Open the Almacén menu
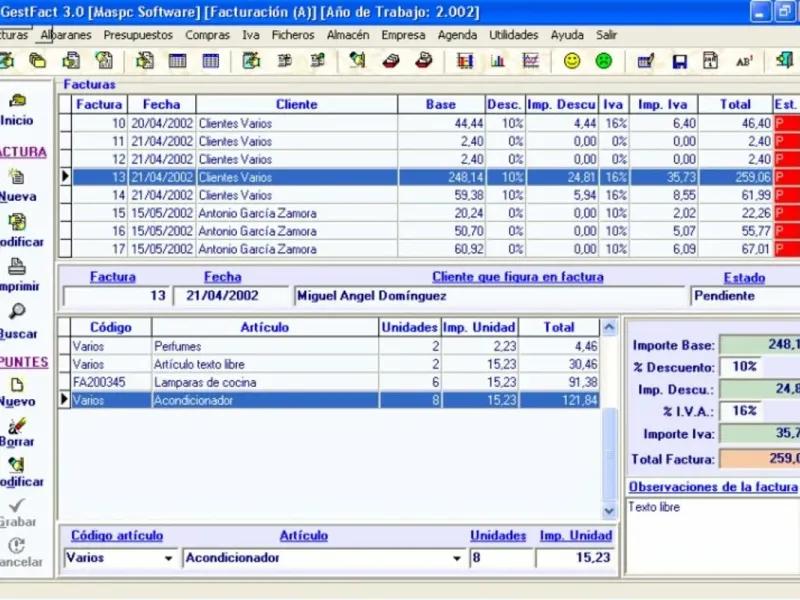 (348, 35)
